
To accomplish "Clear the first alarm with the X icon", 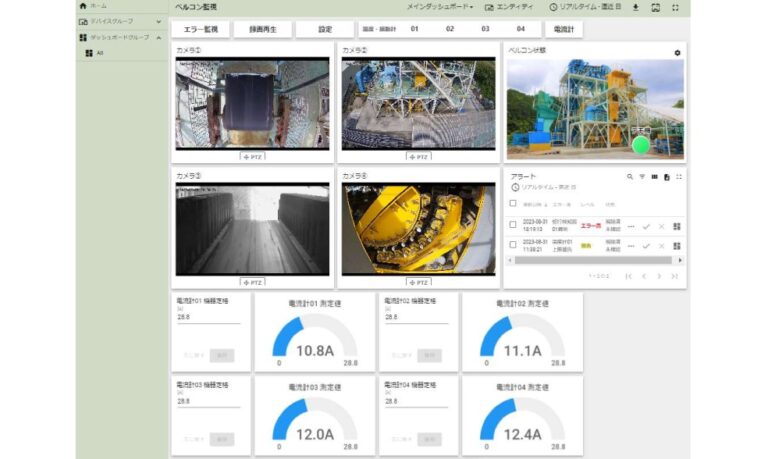I will click(661, 226).
